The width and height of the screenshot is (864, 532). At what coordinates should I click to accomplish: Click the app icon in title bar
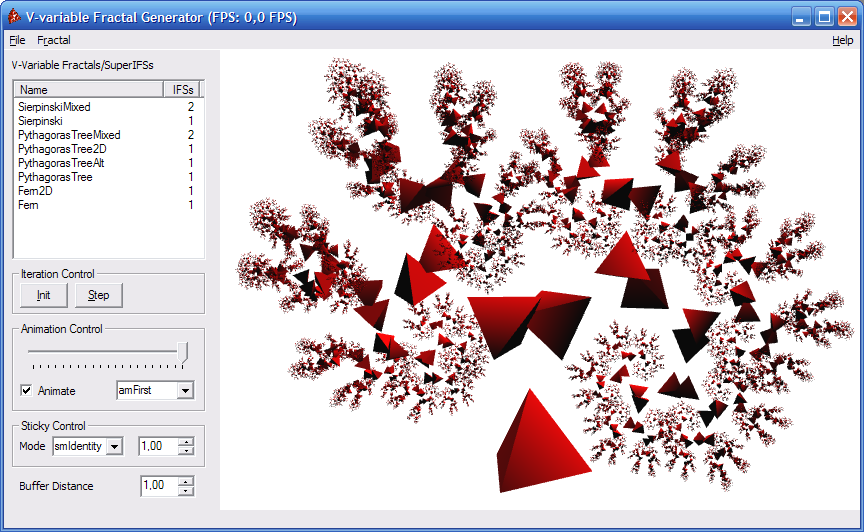(x=14, y=17)
